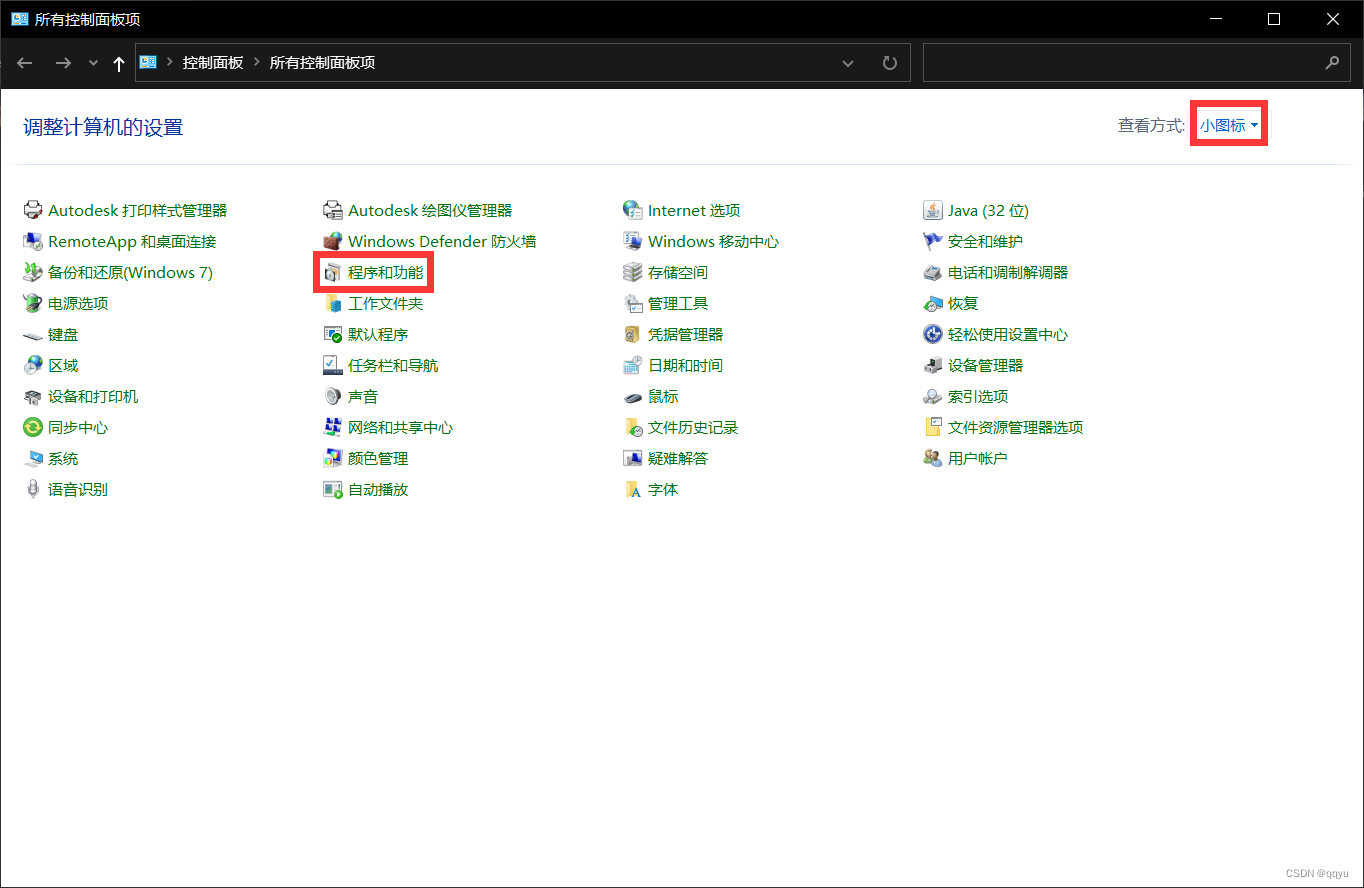1364x888 pixels.
Task: Click the 任务栏和导航 icon
Action: coord(333,365)
